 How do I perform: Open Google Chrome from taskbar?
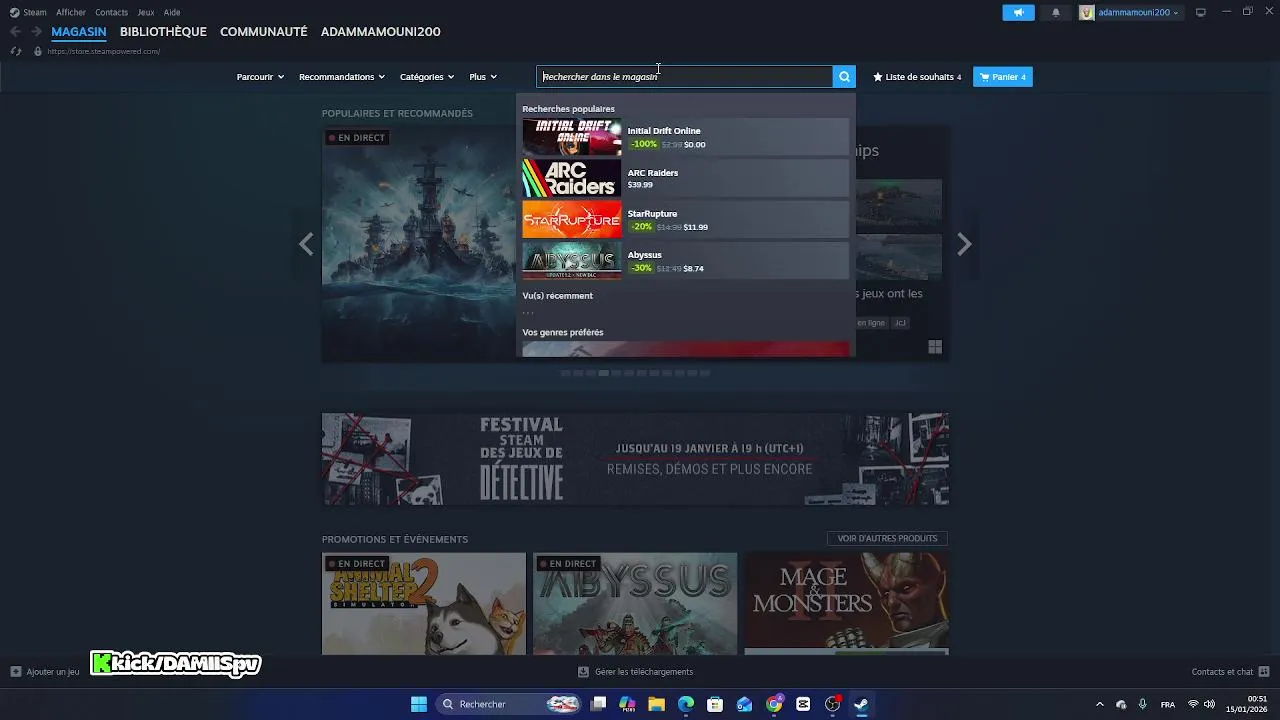click(774, 704)
